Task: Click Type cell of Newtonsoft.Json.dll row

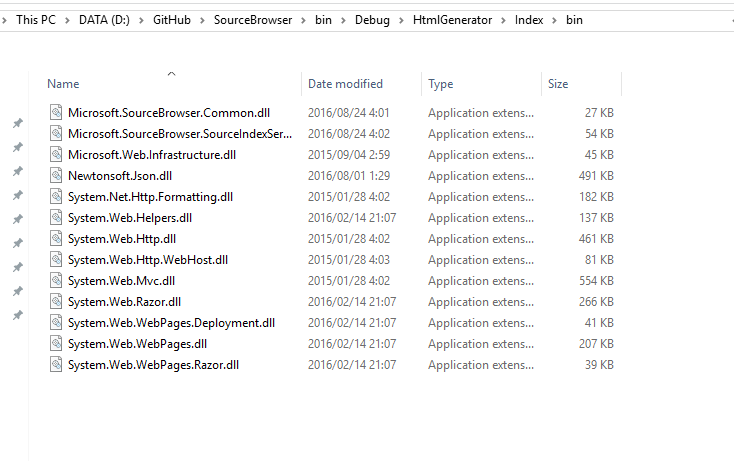Action: [481, 176]
